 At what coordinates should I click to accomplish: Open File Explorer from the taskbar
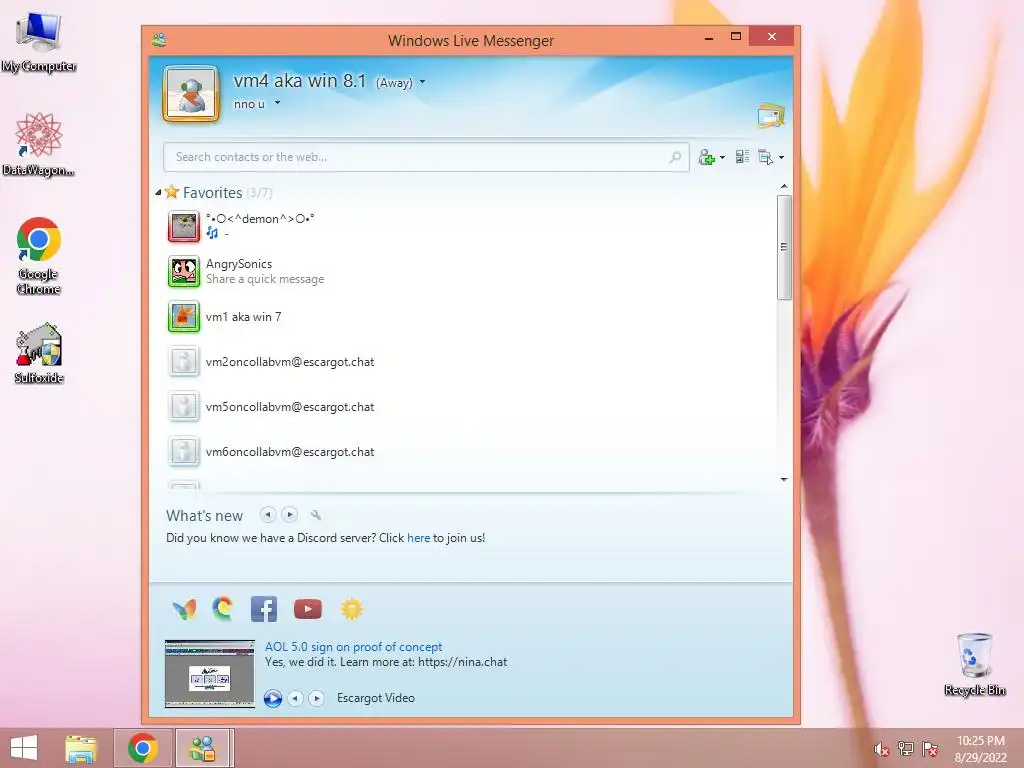[81, 748]
